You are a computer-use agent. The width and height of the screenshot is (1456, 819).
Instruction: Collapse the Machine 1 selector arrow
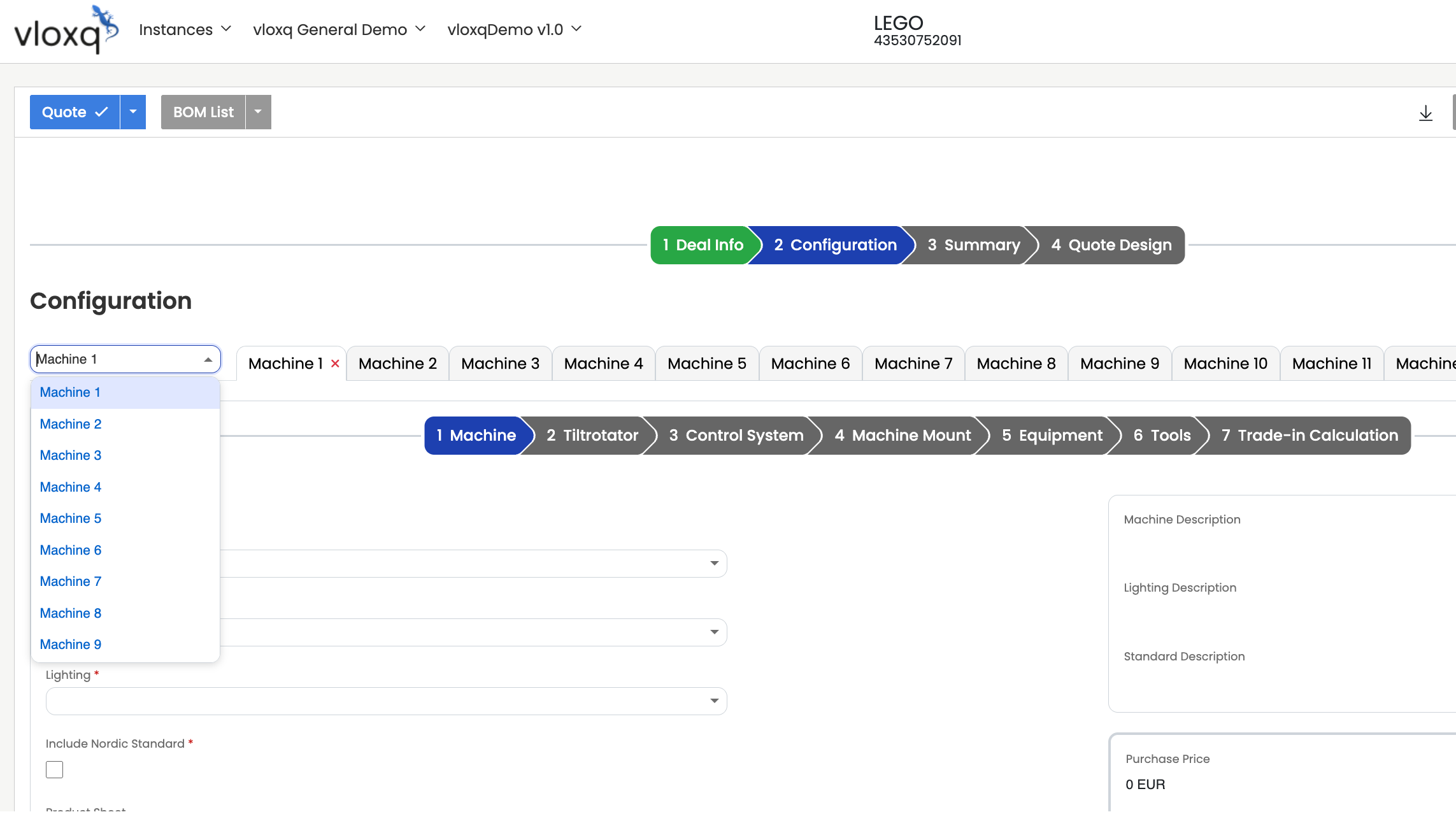coord(208,359)
